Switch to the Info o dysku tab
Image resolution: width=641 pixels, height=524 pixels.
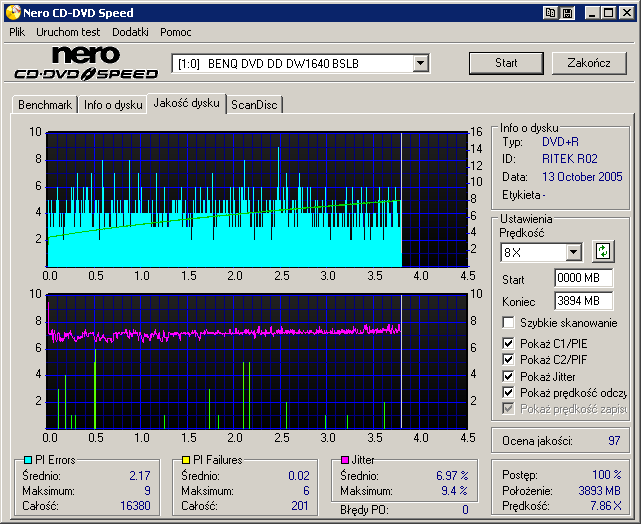(113, 105)
